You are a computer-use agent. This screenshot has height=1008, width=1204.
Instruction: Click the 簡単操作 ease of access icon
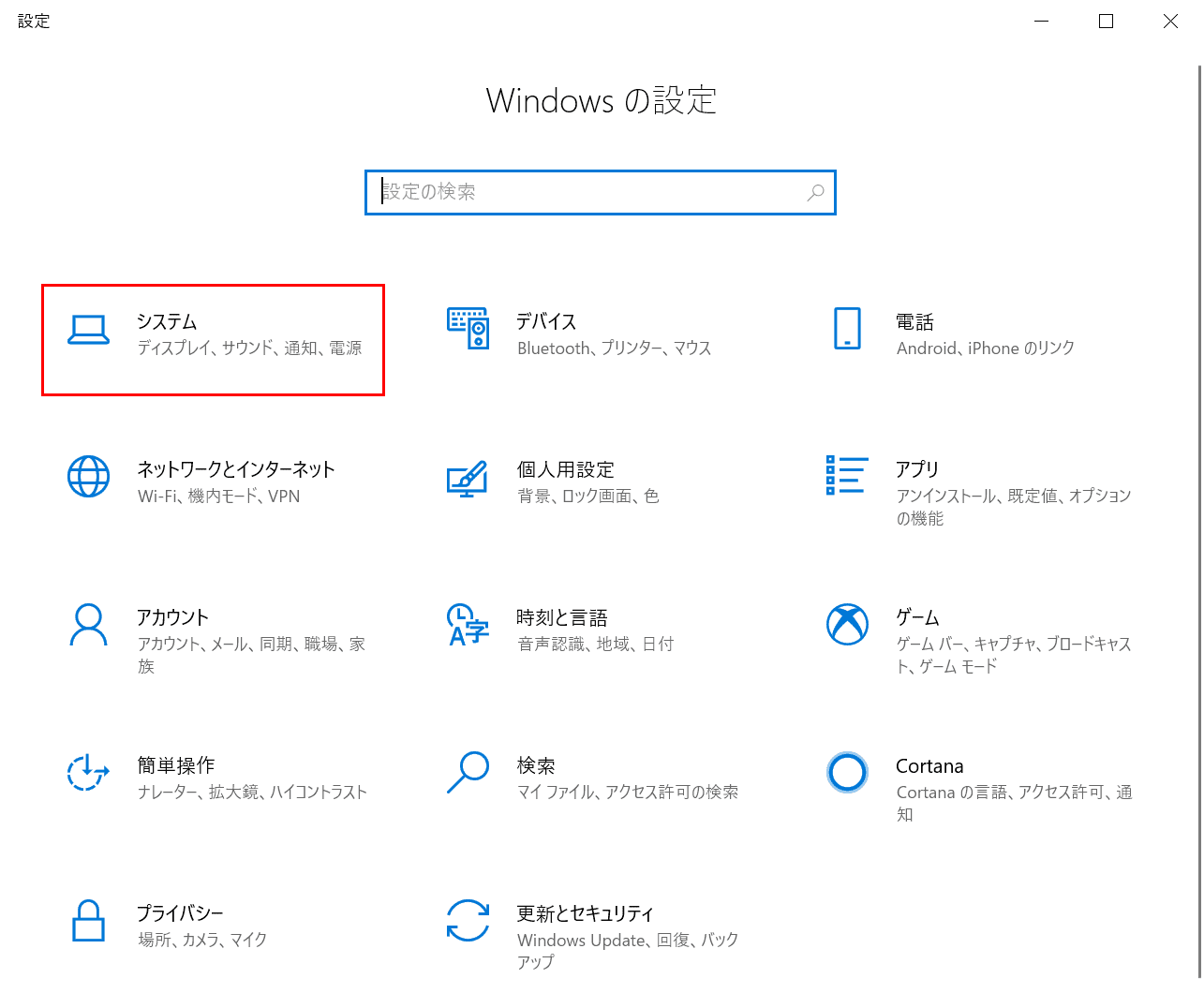click(x=88, y=772)
